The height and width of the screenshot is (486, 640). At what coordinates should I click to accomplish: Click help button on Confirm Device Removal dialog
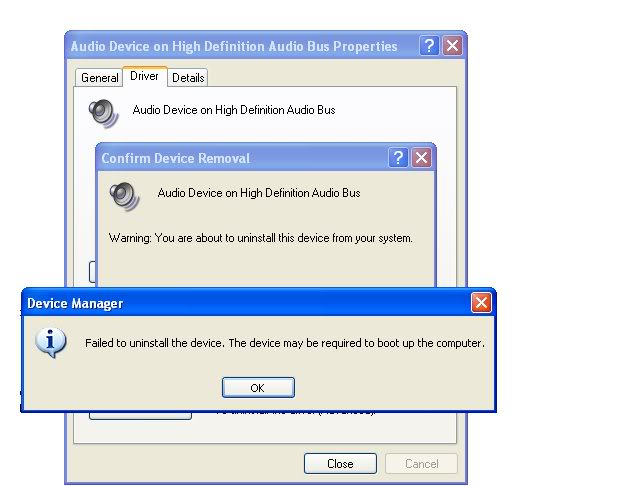click(x=398, y=158)
